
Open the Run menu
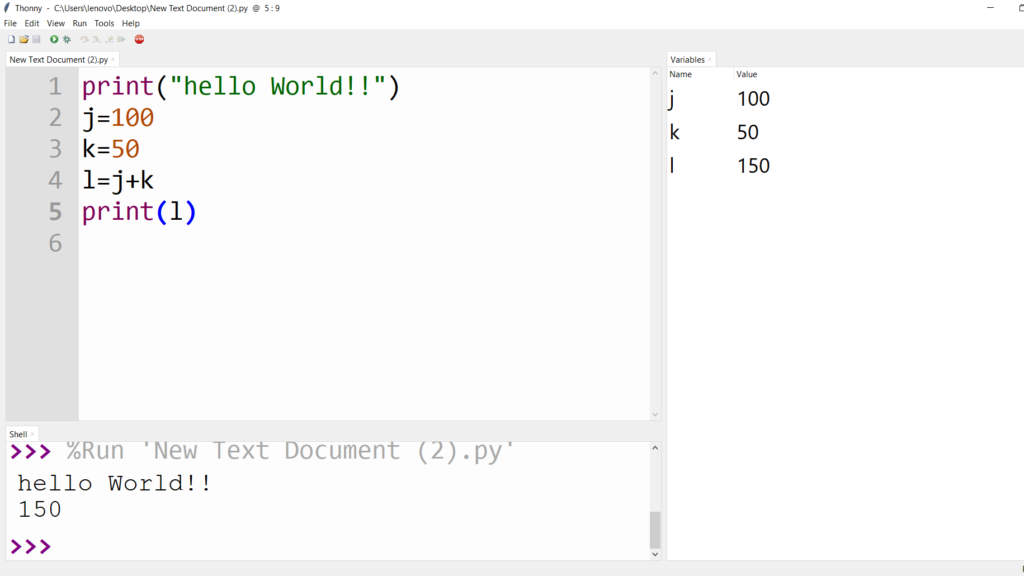80,23
